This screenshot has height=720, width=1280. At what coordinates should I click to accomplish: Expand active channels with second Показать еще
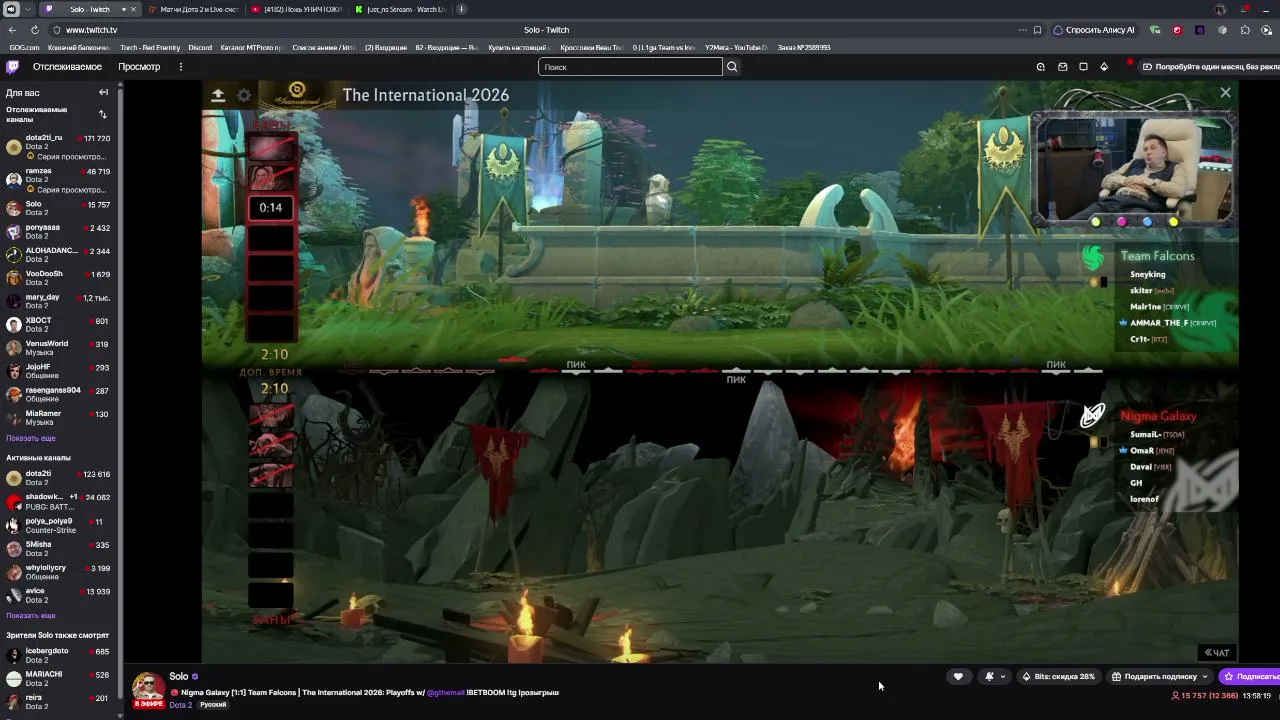pos(31,616)
